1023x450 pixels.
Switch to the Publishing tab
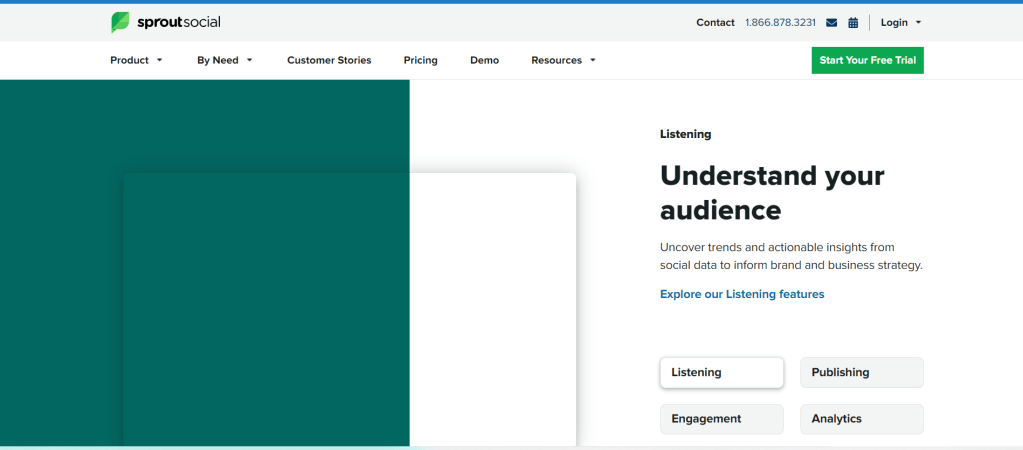[861, 372]
